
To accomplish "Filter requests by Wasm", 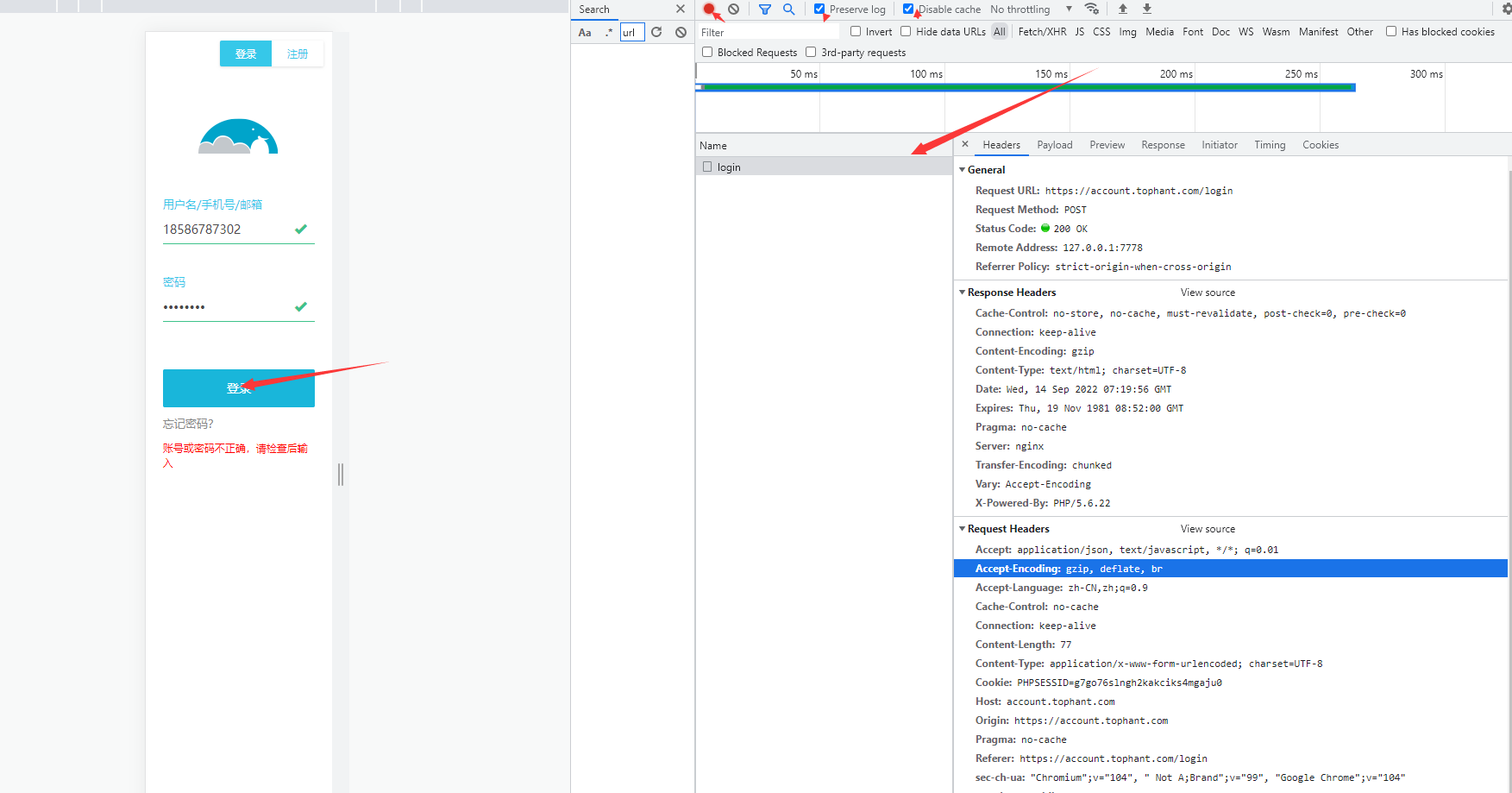I will [1276, 32].
